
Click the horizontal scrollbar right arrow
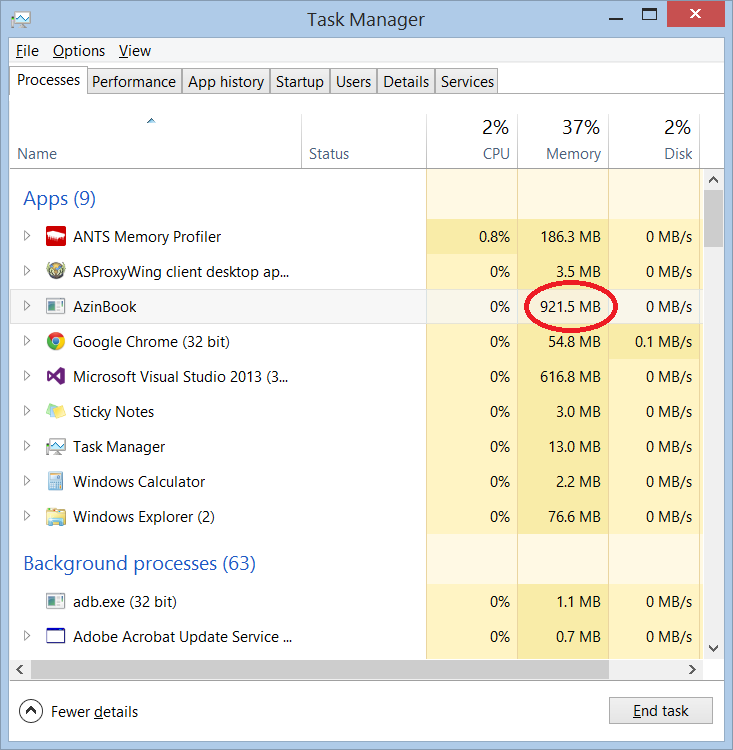(692, 670)
